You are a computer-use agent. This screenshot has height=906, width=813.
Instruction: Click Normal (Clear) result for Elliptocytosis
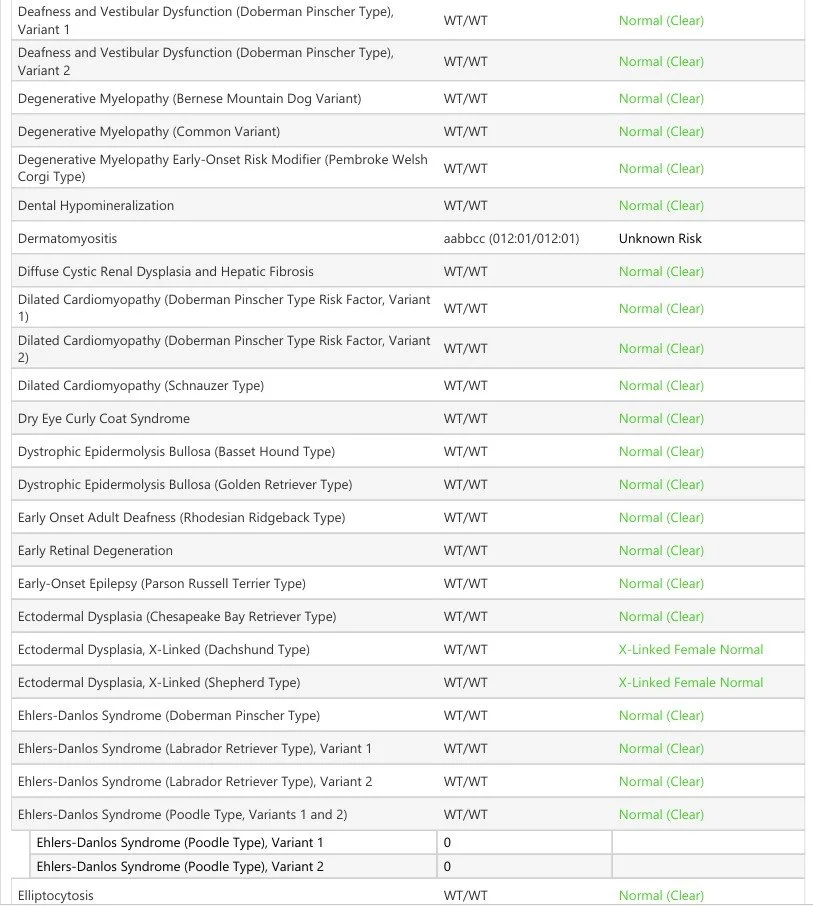click(x=661, y=896)
